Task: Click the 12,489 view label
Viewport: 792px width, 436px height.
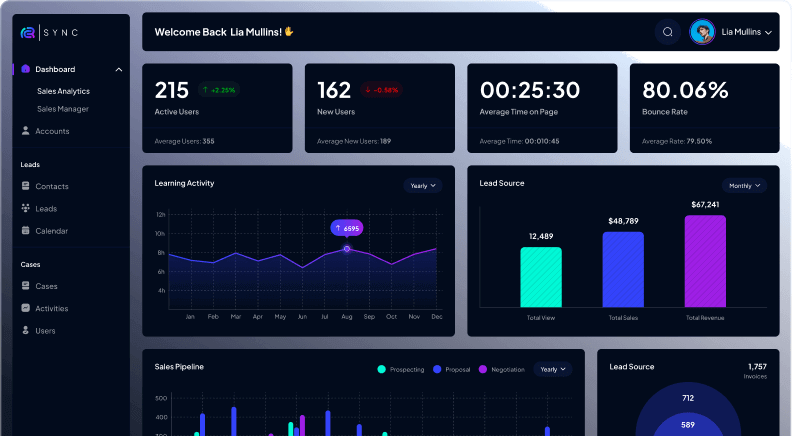Action: (541, 236)
